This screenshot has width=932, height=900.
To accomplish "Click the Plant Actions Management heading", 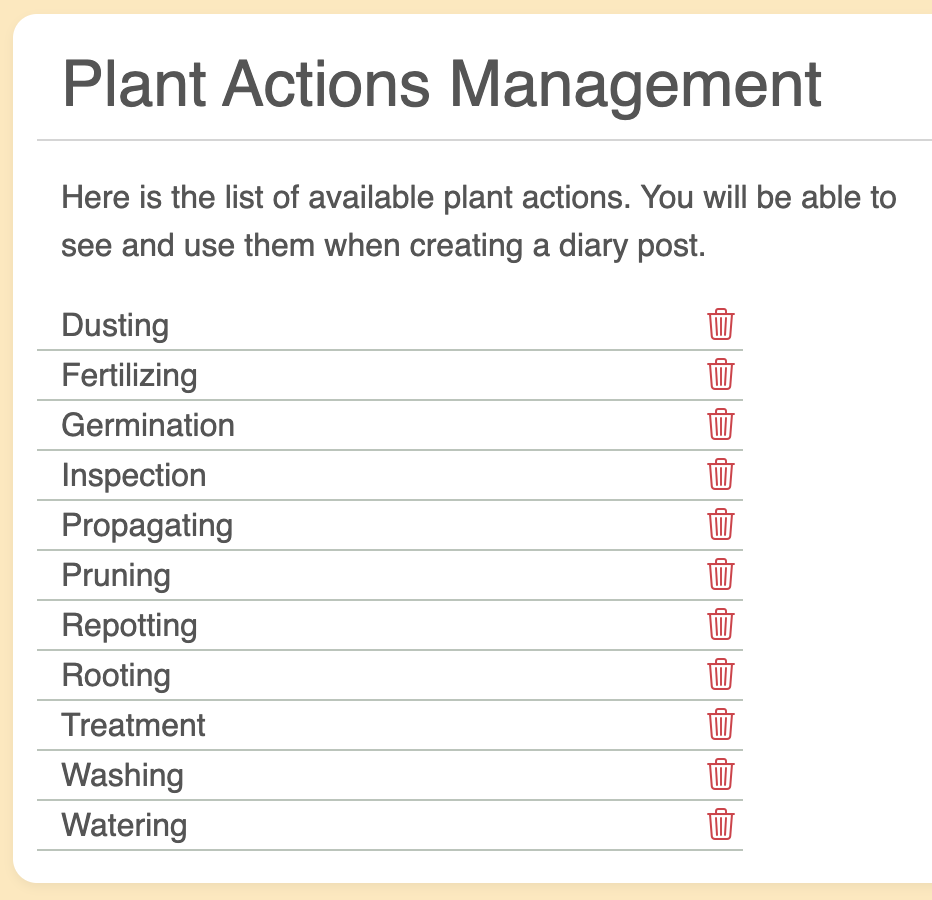I will 442,86.
